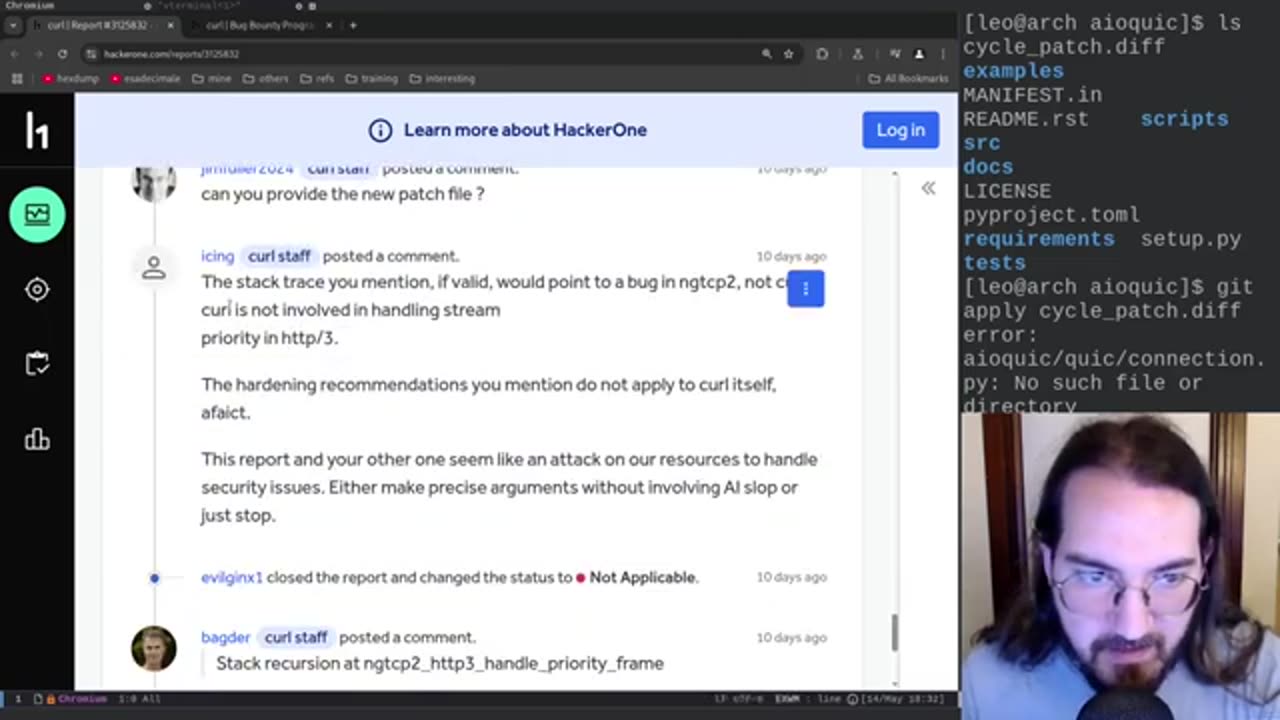Open the training bookmarks folder
This screenshot has height=720, width=1280.
tap(372, 79)
